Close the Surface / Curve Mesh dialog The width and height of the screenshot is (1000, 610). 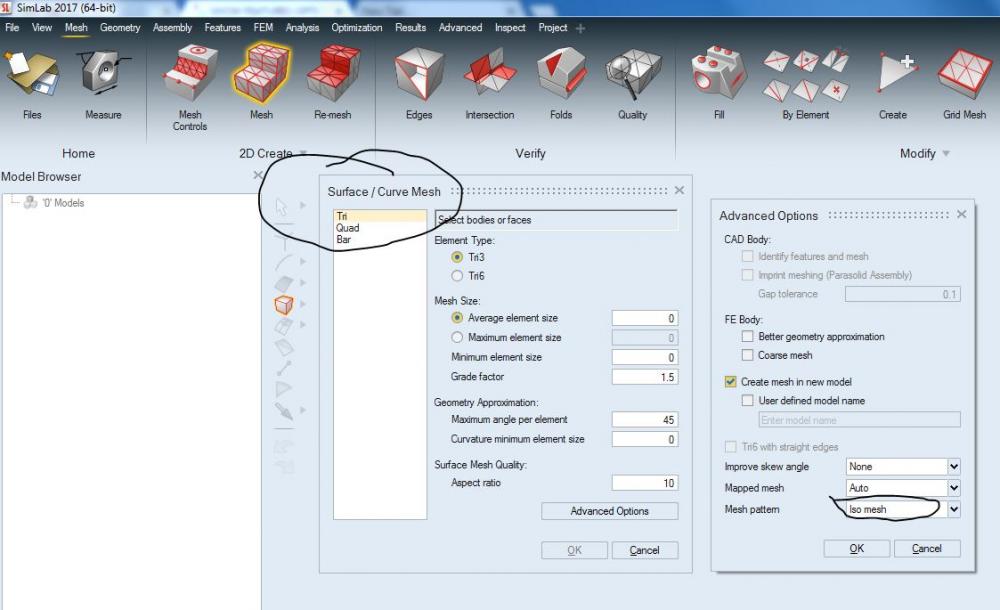point(679,190)
